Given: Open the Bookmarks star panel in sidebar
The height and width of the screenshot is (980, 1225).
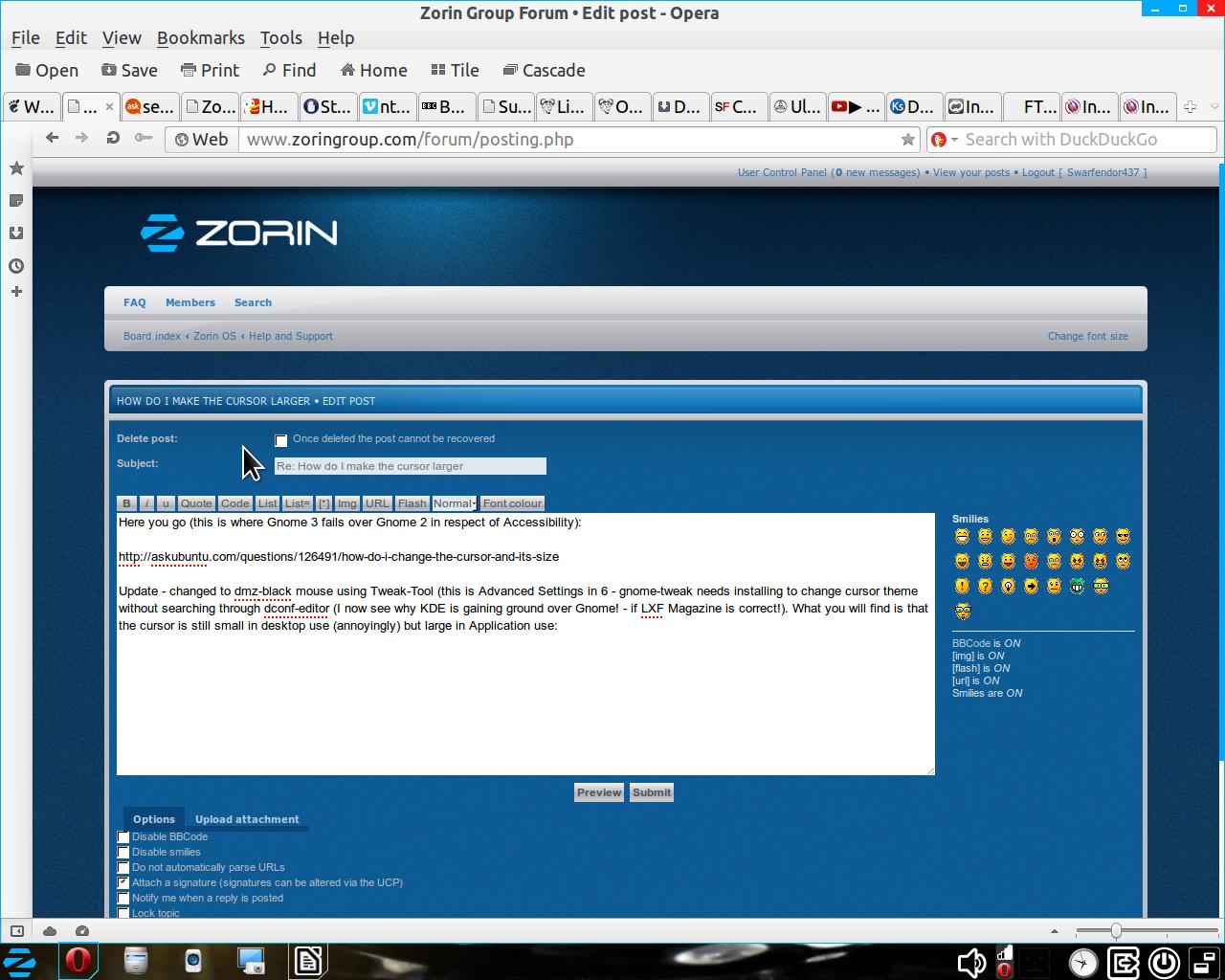Looking at the screenshot, I should click(x=16, y=168).
